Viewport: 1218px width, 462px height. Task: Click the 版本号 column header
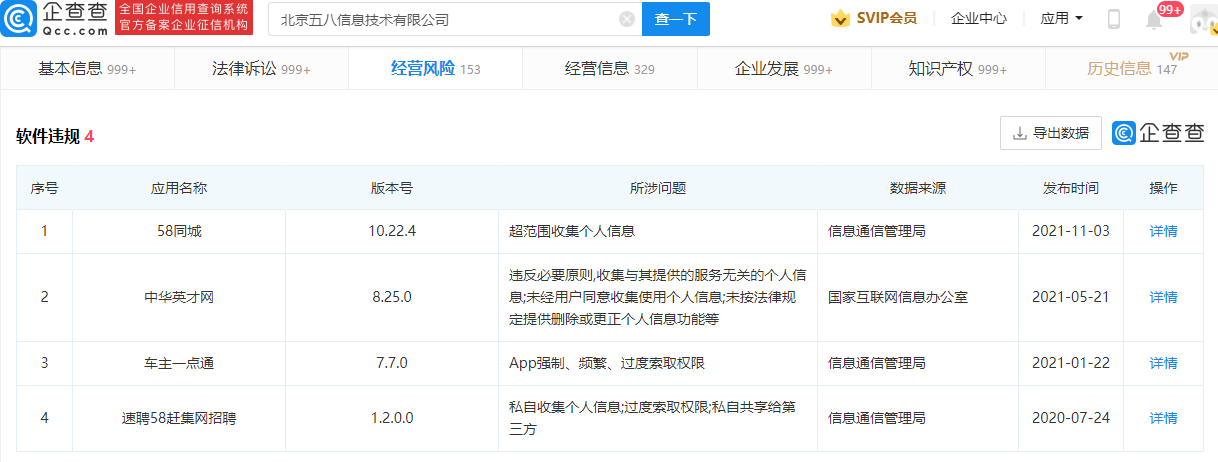391,188
